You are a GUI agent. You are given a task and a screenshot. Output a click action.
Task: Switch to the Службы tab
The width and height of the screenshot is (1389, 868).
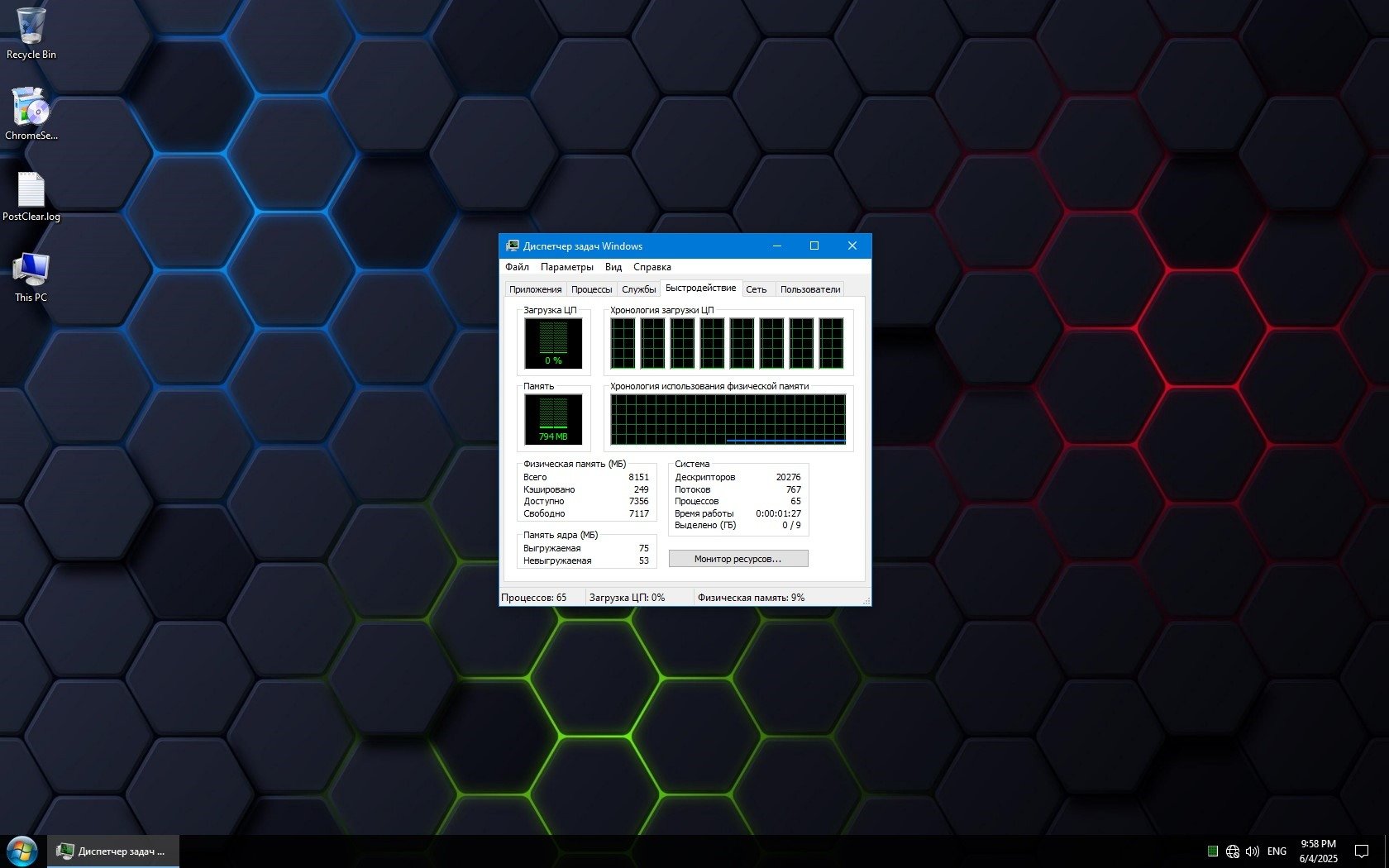639,289
